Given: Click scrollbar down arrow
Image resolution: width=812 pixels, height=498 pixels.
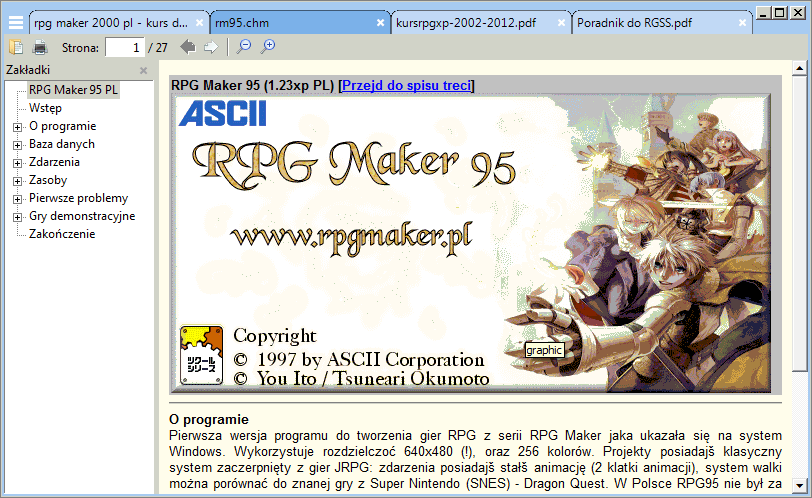Looking at the screenshot, I should (800, 486).
